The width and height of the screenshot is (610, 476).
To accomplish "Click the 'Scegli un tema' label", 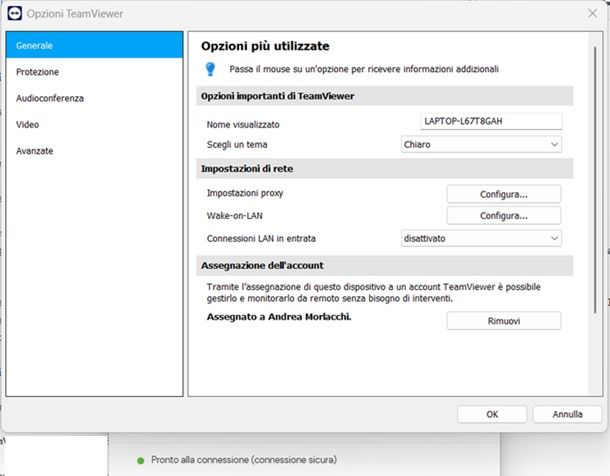I will (x=237, y=145).
